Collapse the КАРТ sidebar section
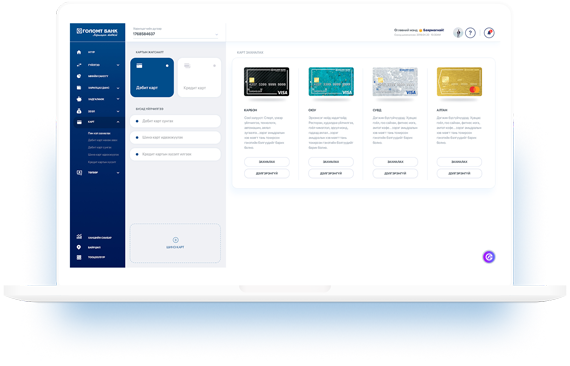570x366 pixels. tap(118, 122)
